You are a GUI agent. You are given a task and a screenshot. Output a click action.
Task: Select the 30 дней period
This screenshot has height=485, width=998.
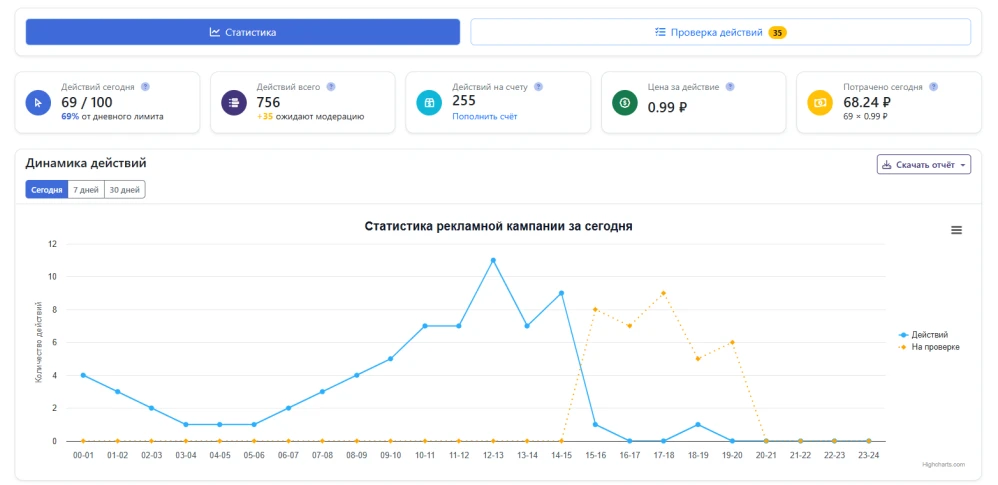[125, 190]
